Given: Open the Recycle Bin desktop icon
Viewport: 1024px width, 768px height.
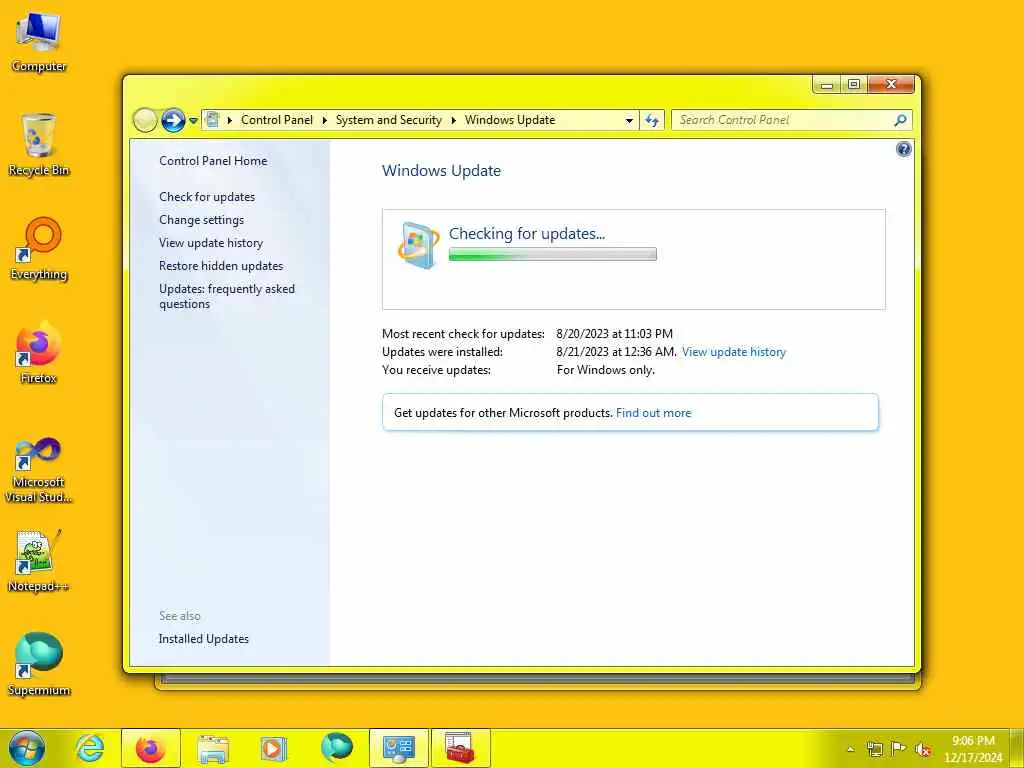Looking at the screenshot, I should [x=39, y=145].
